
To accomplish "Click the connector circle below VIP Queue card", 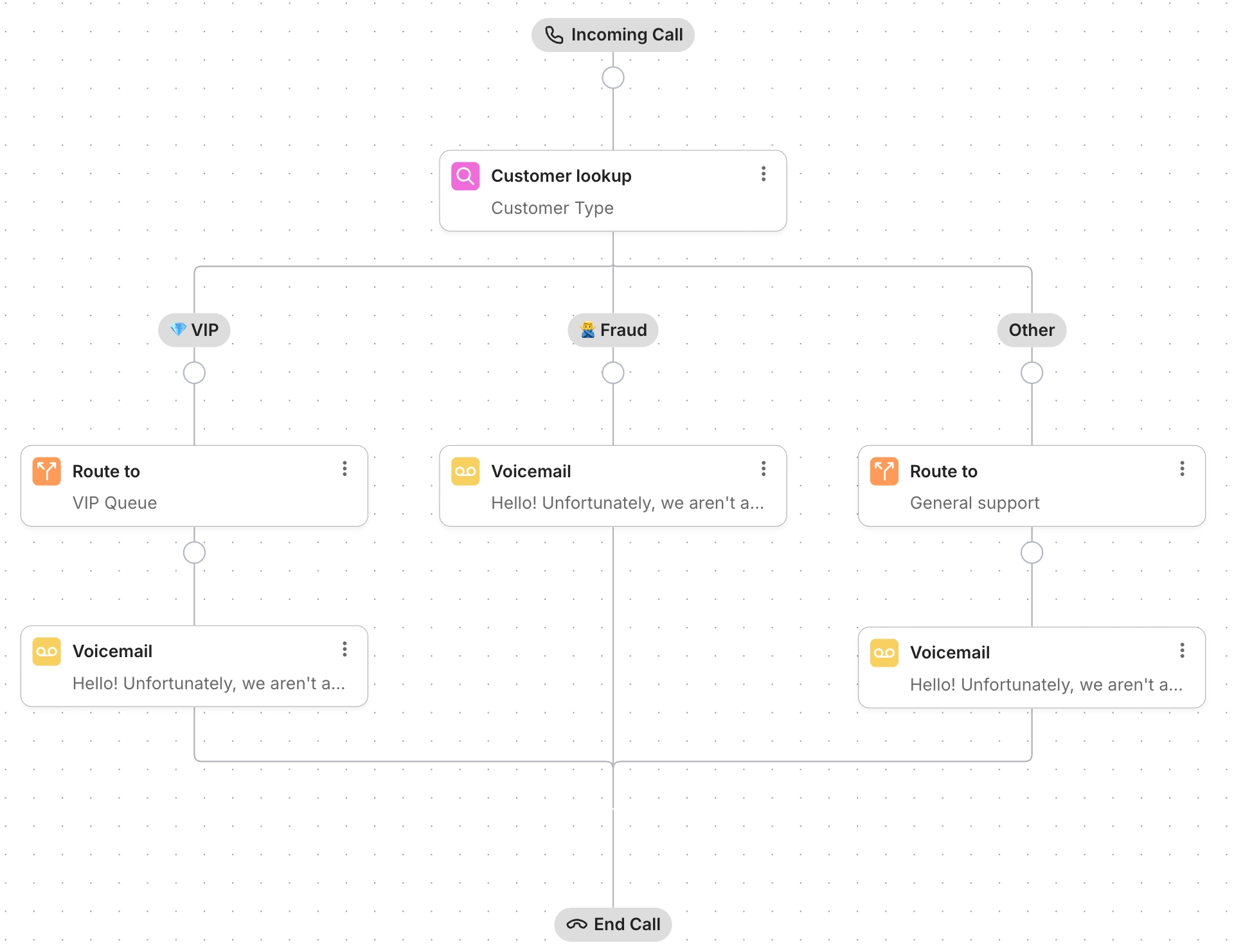I will click(x=194, y=552).
